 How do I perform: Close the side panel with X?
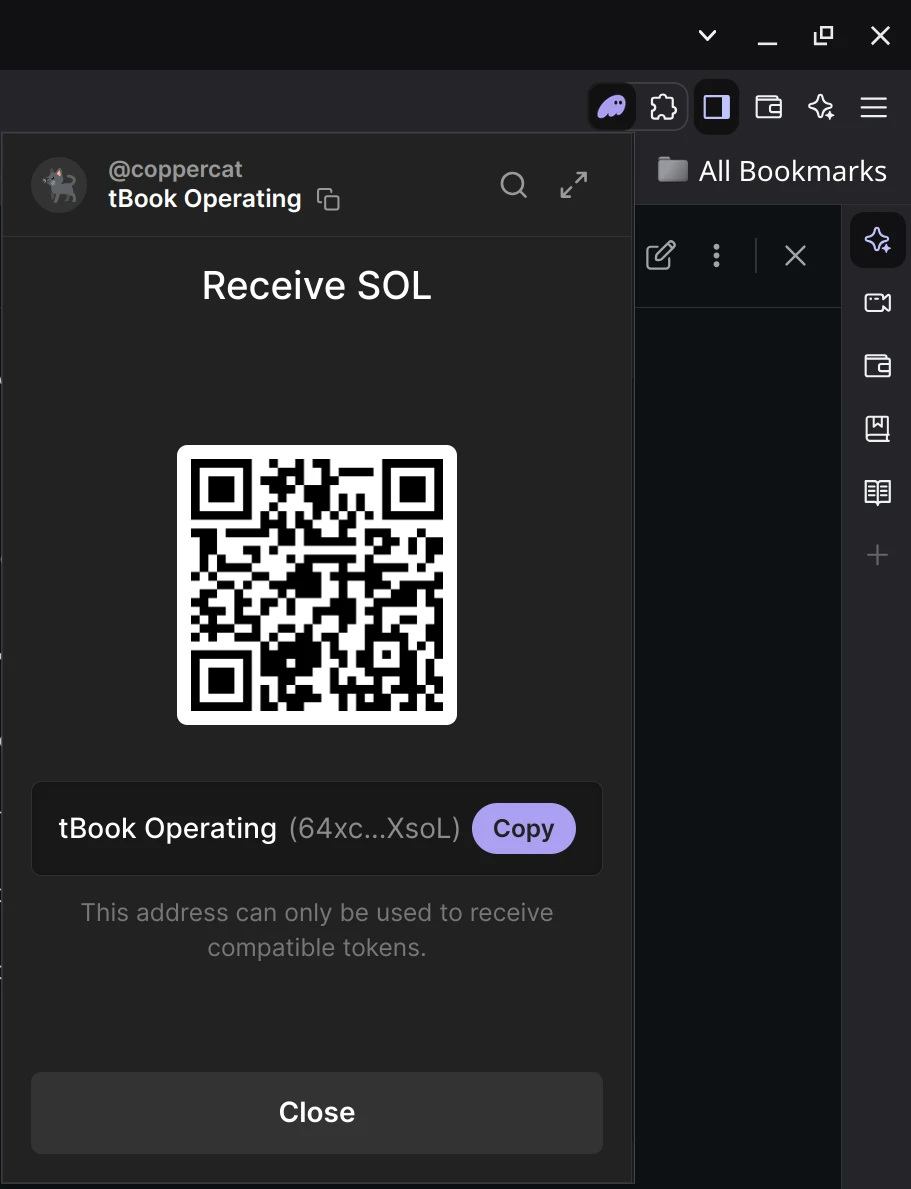795,256
